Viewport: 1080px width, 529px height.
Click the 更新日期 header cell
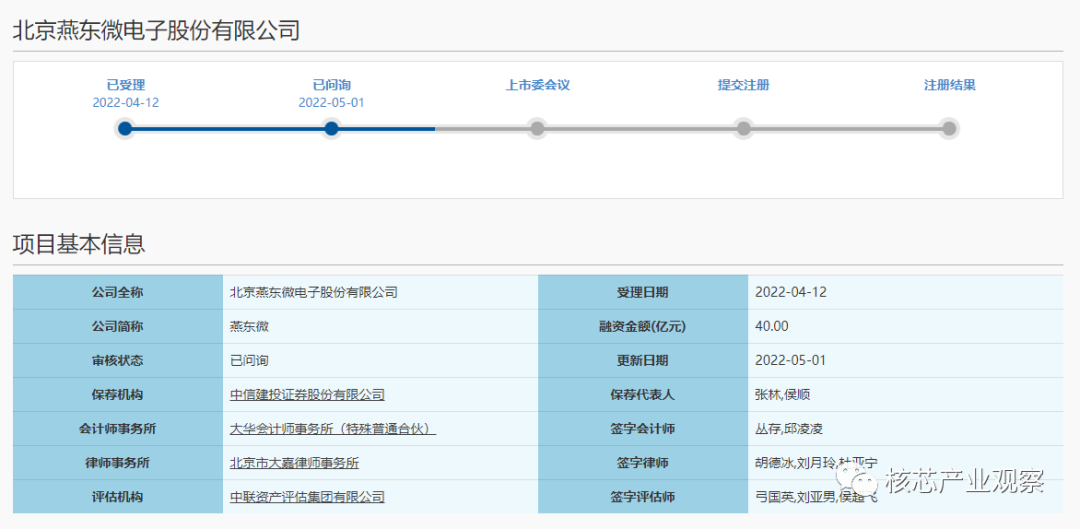coord(643,360)
